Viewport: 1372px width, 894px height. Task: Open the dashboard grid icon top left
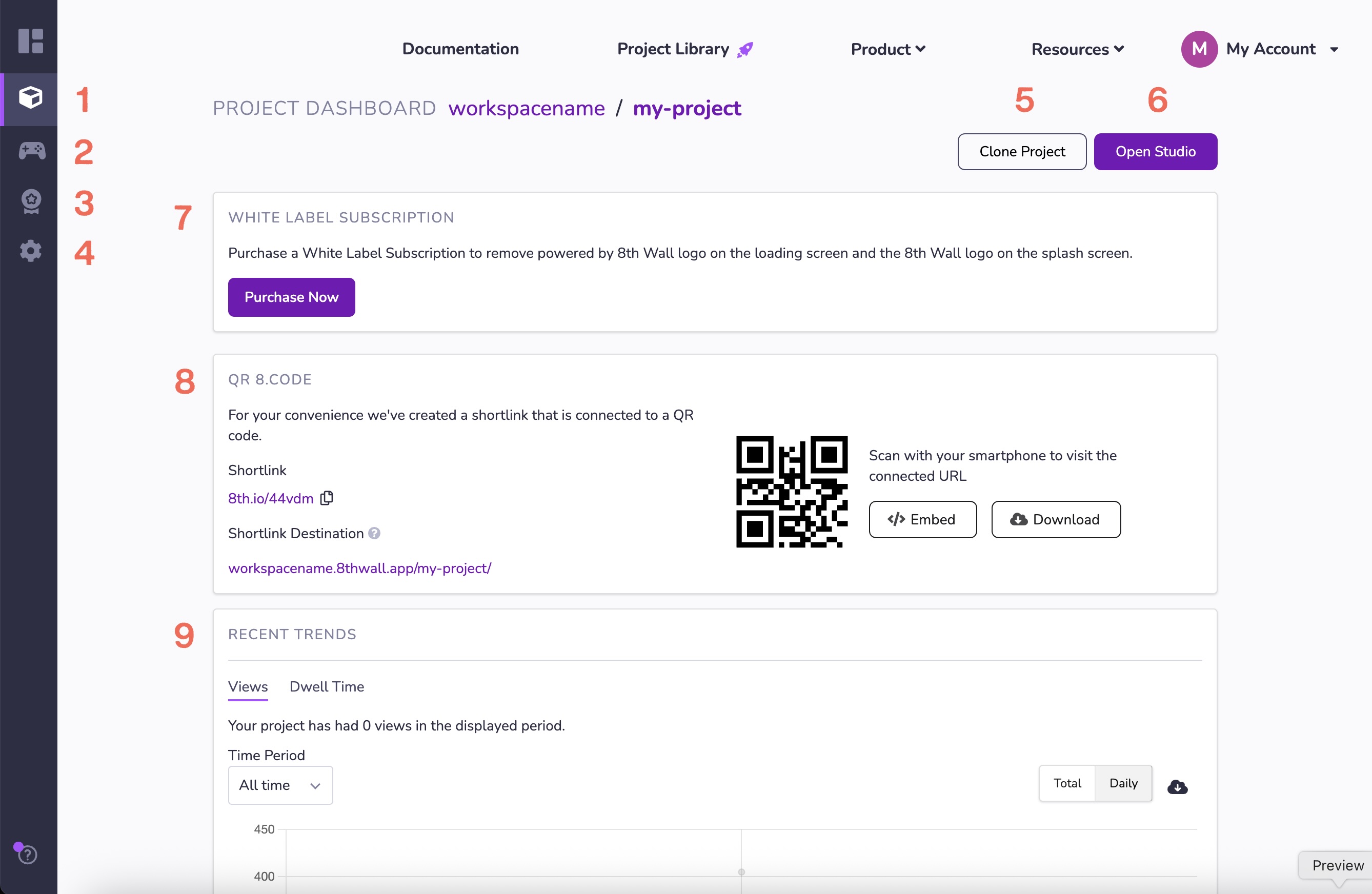31,41
